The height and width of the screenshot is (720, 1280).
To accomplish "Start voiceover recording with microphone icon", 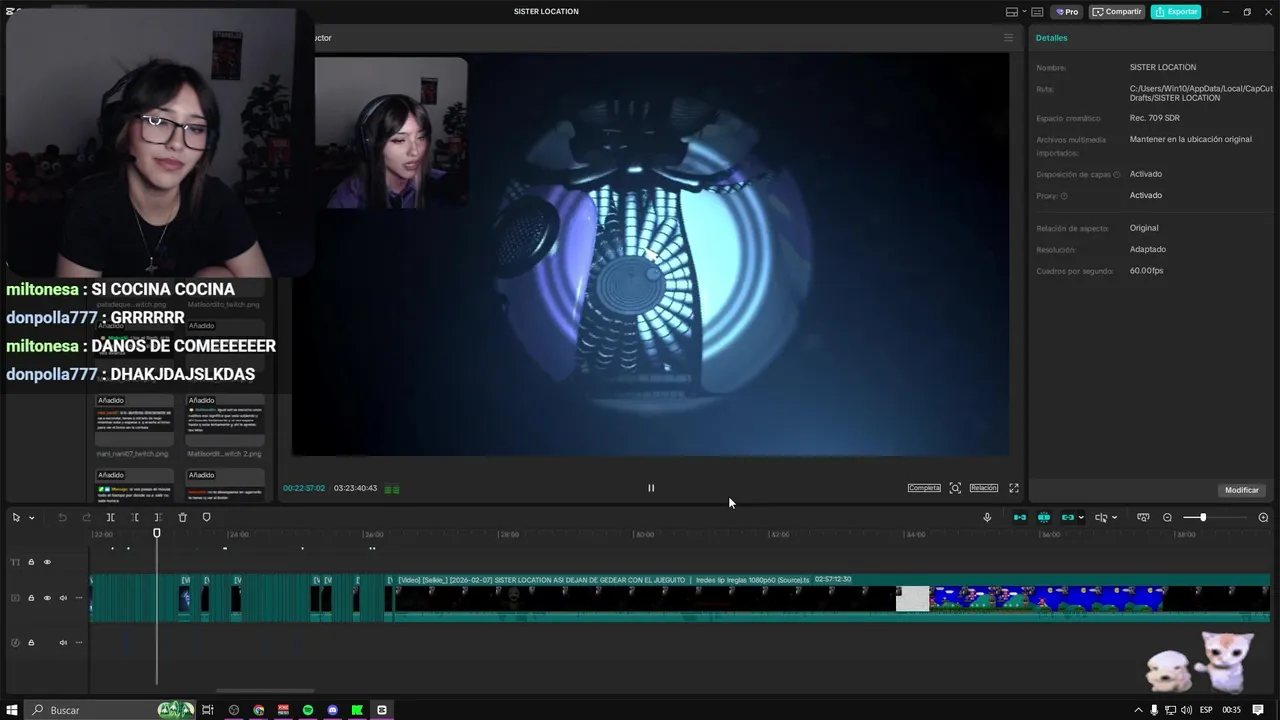I will (987, 517).
